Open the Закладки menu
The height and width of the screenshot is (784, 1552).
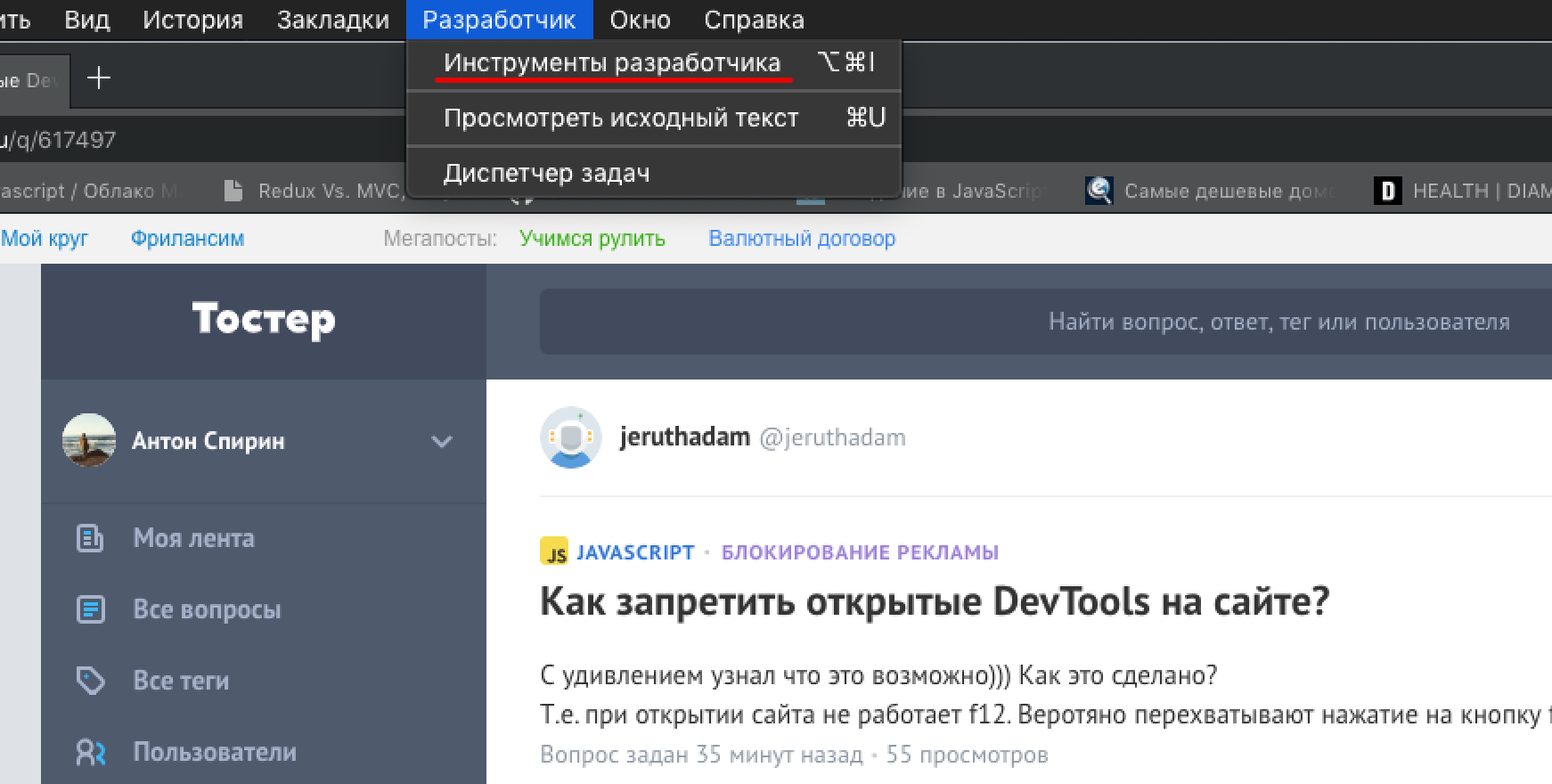click(333, 20)
